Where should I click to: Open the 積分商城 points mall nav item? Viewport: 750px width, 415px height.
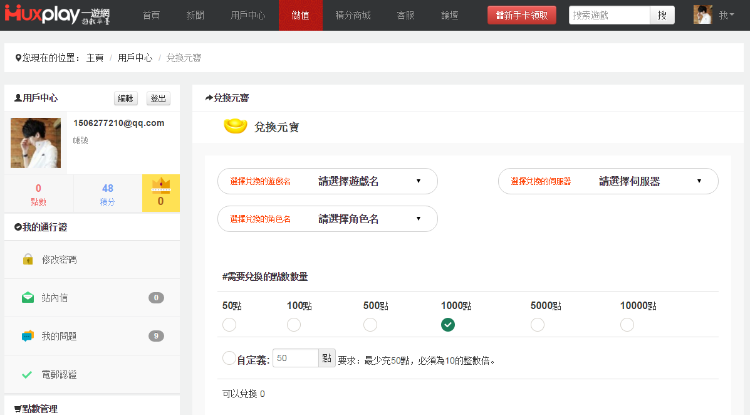click(353, 15)
